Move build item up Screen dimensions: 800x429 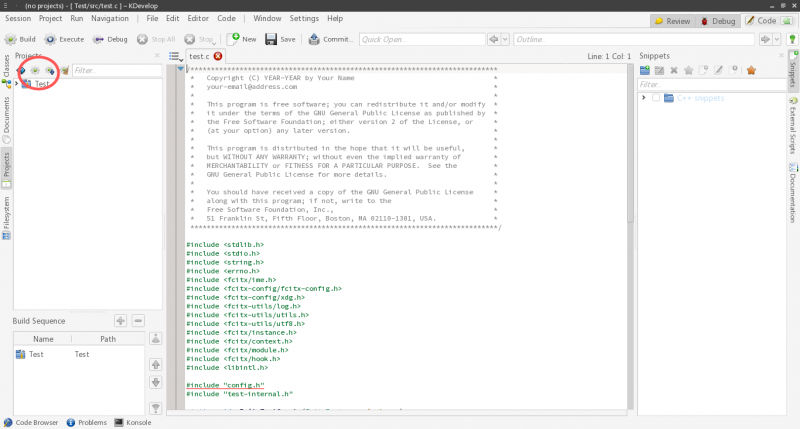click(x=156, y=364)
